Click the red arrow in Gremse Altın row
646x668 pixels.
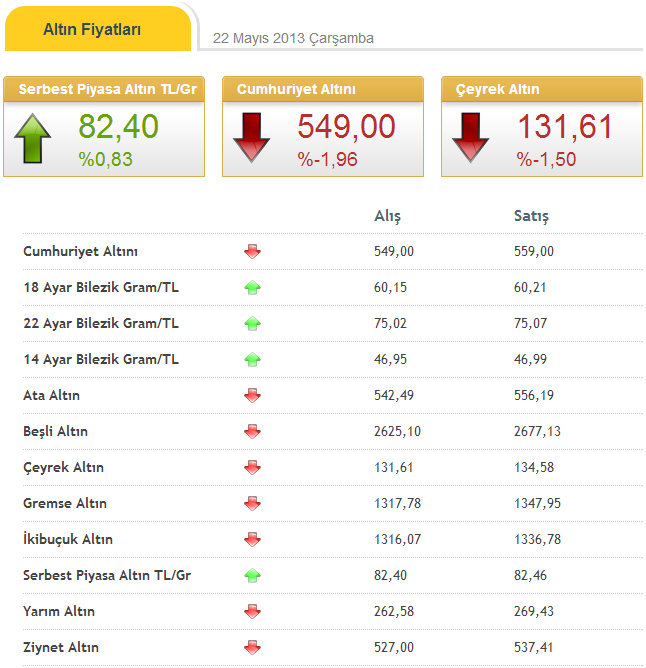(x=252, y=504)
